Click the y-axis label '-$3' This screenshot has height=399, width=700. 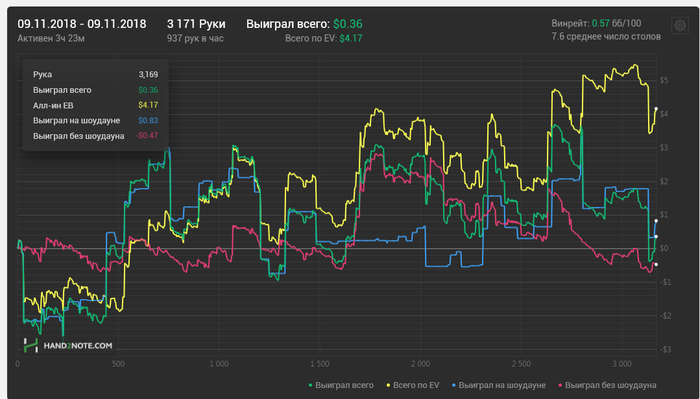coord(665,349)
